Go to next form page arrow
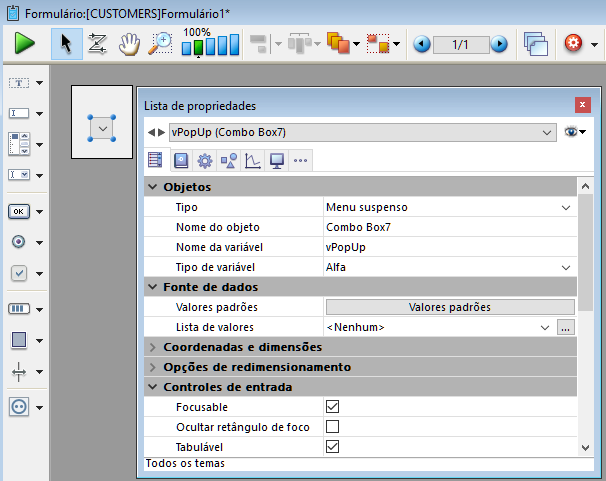This screenshot has width=606, height=481. click(498, 45)
